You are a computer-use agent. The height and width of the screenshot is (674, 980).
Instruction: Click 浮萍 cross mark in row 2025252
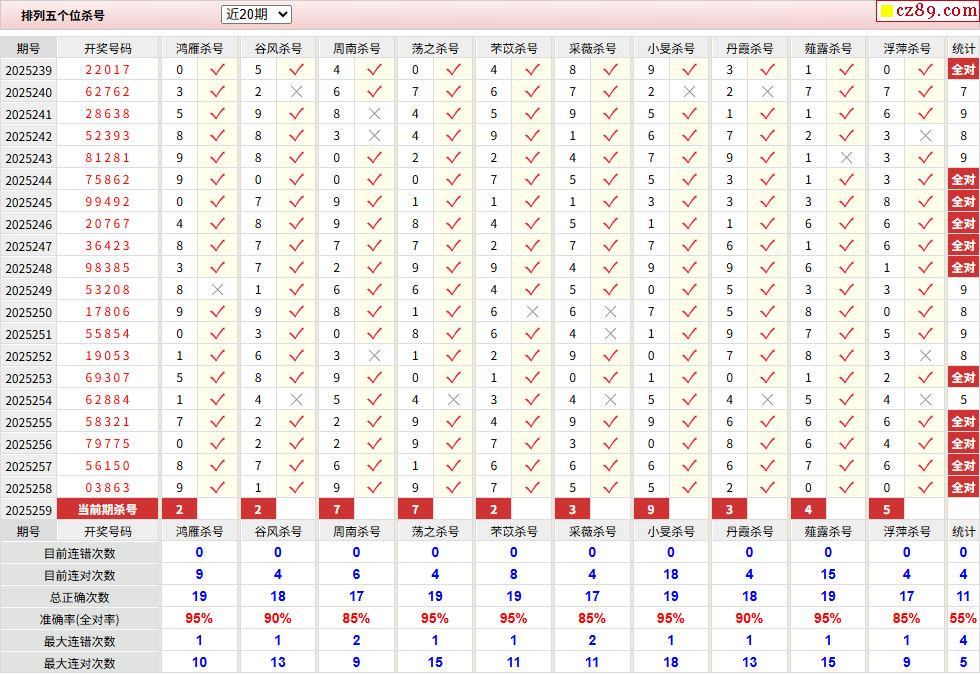click(x=925, y=356)
